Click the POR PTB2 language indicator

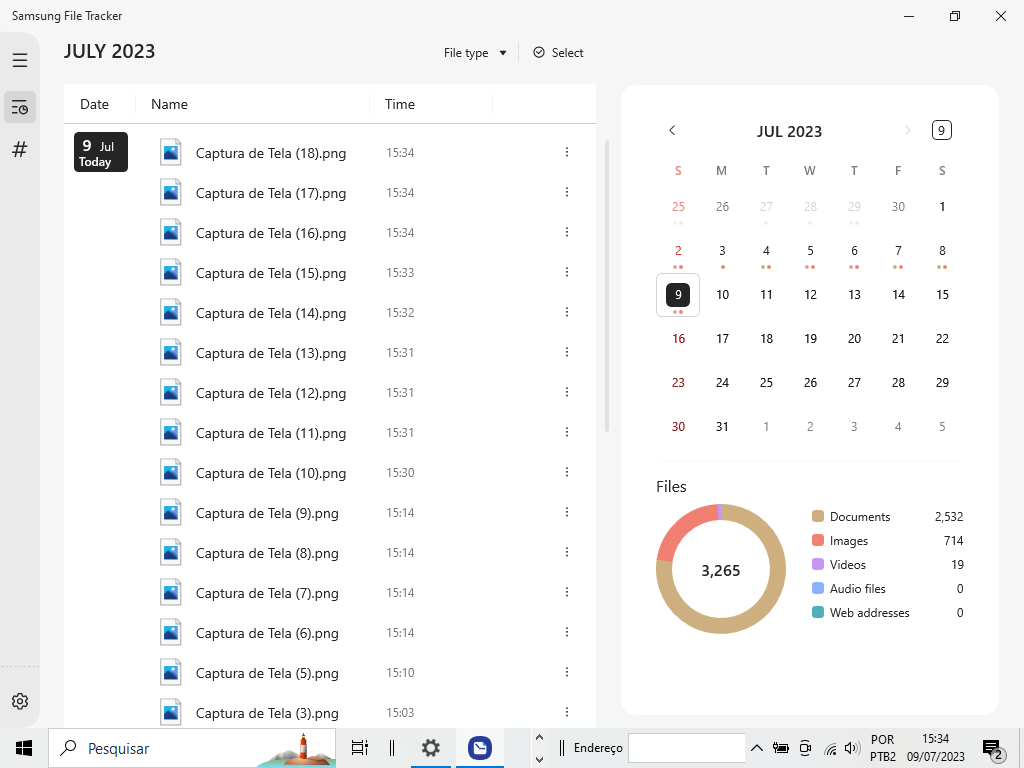point(882,748)
